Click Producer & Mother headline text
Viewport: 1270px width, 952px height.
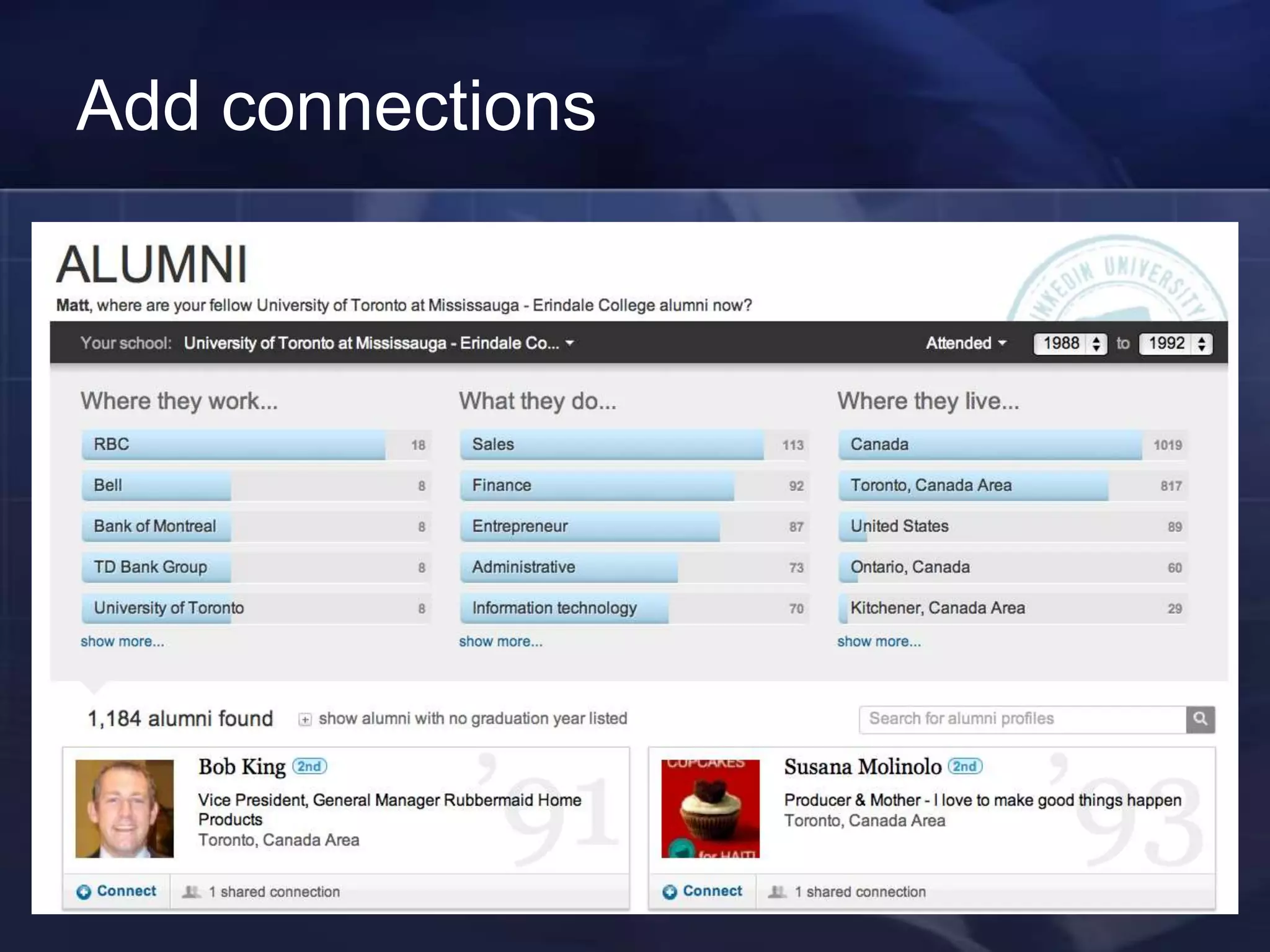pos(983,800)
